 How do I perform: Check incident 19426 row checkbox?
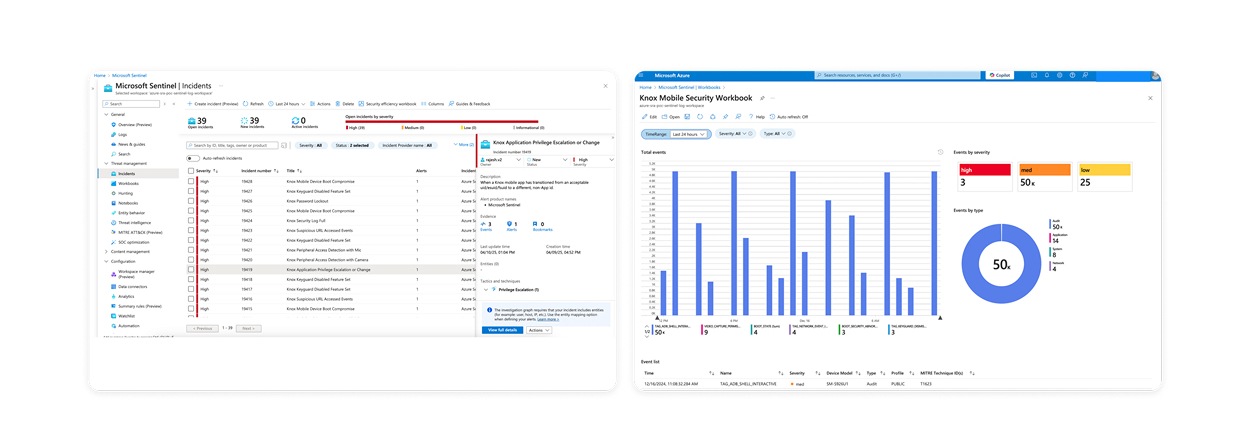point(191,201)
